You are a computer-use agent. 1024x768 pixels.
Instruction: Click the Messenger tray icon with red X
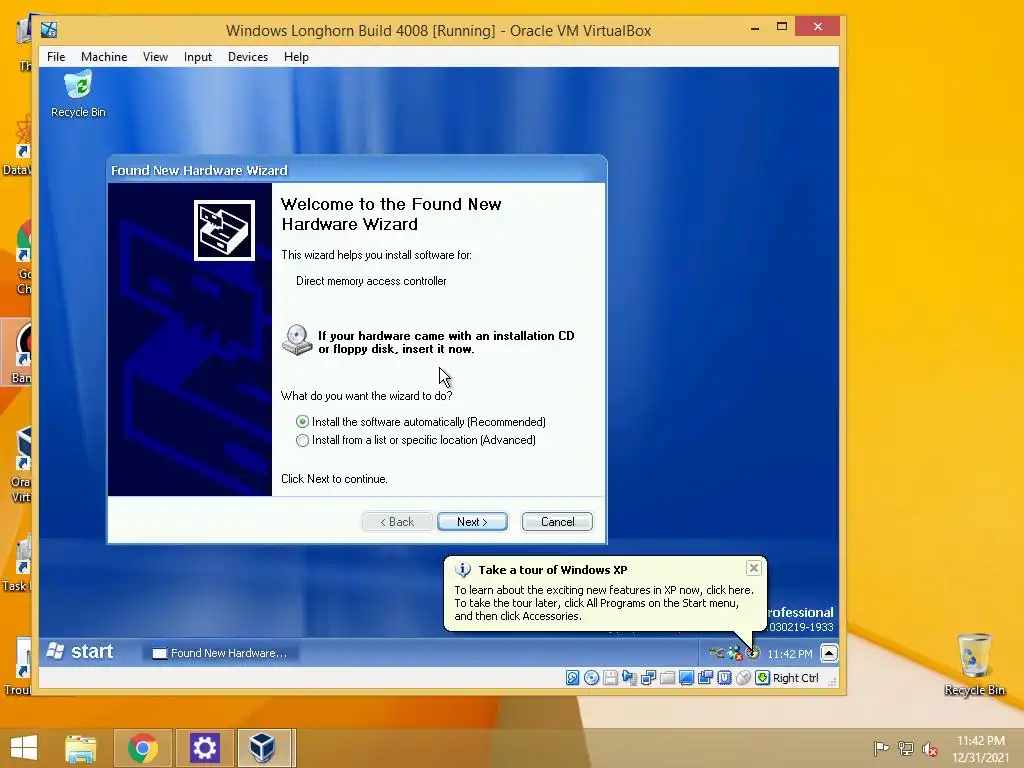pos(735,653)
